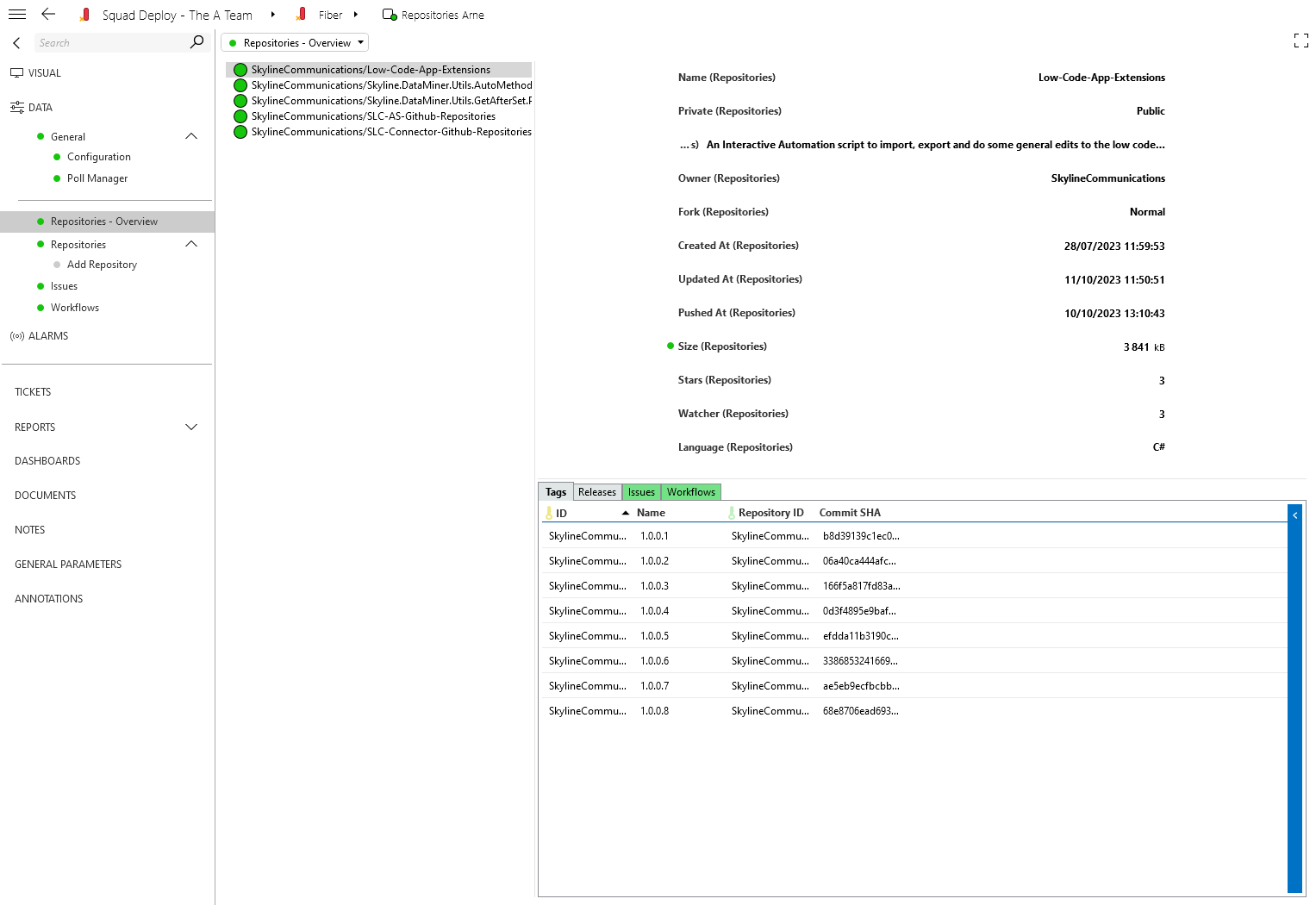Open NOTES
The width and height of the screenshot is (1316, 905).
pos(29,530)
